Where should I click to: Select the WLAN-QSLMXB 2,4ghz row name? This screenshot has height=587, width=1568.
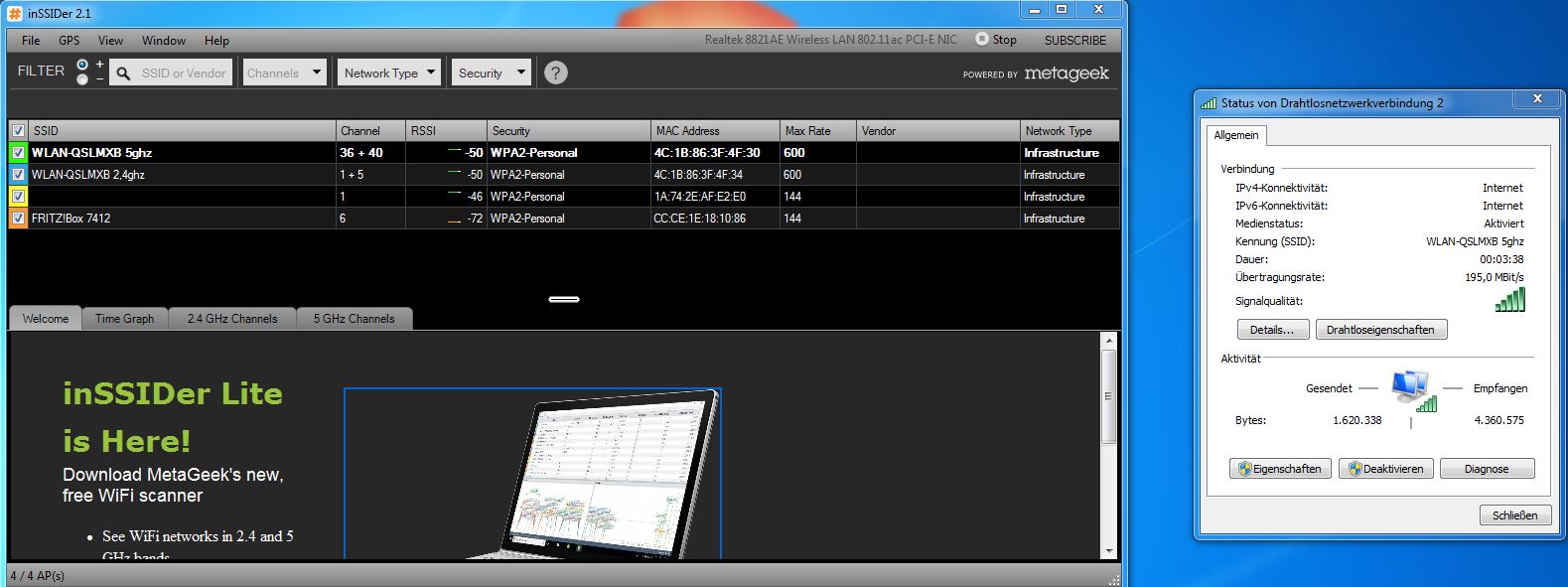88,175
